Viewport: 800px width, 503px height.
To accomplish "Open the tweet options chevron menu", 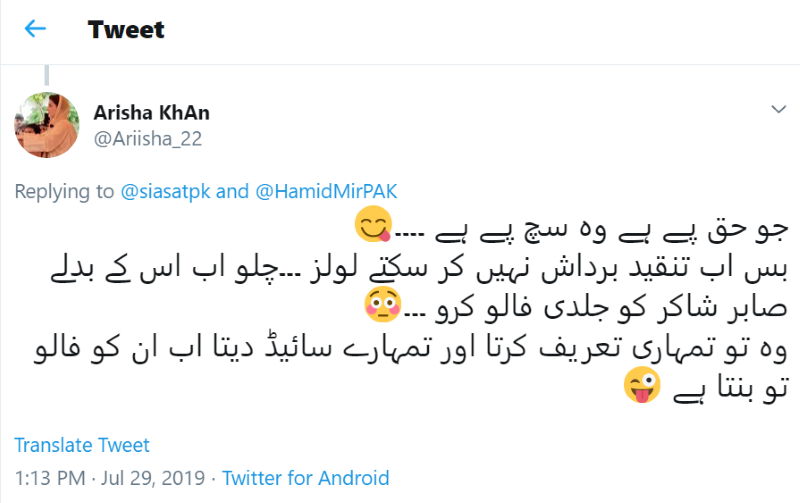I will [x=779, y=108].
